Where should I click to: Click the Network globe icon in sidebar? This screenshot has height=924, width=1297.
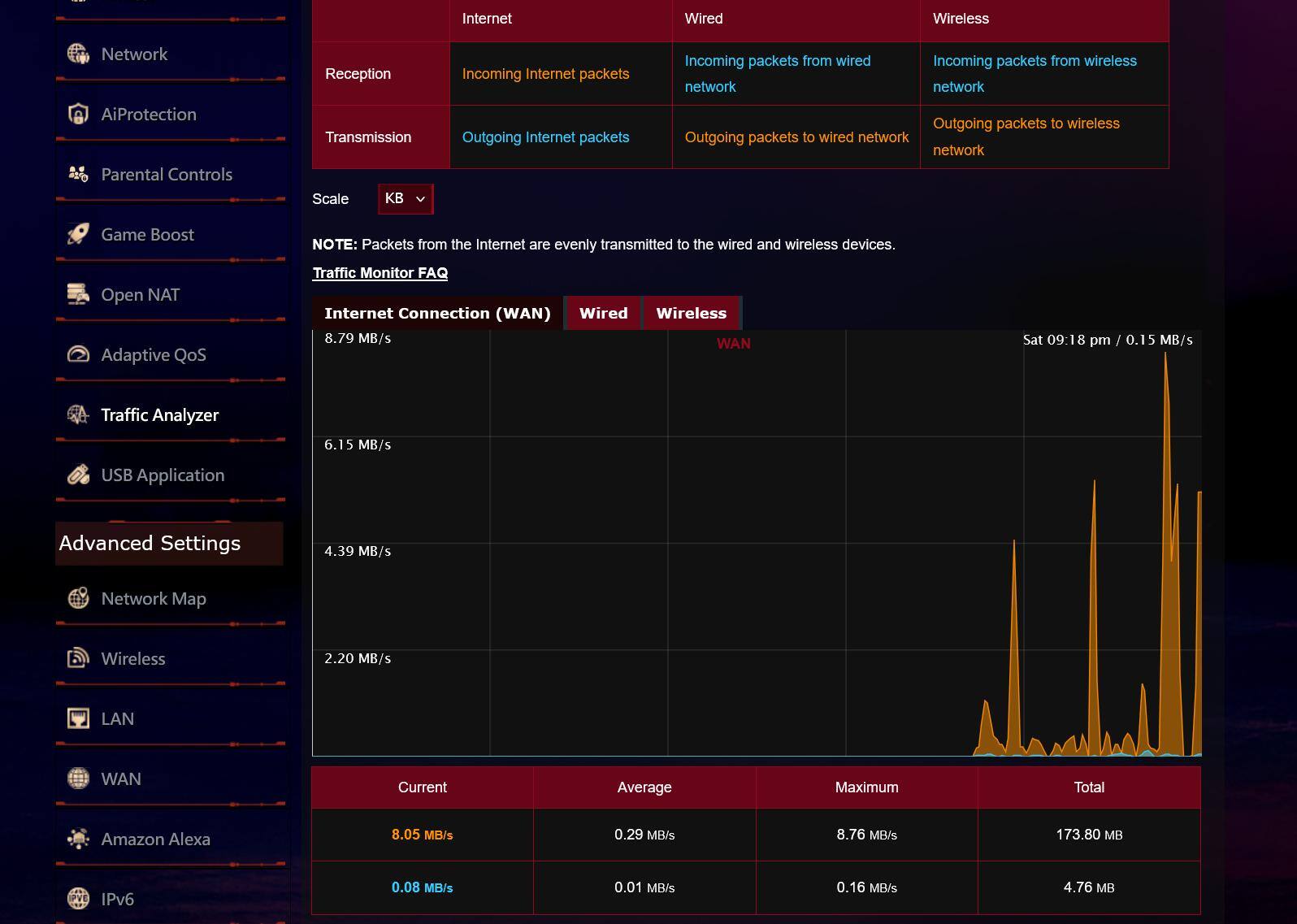coord(78,54)
